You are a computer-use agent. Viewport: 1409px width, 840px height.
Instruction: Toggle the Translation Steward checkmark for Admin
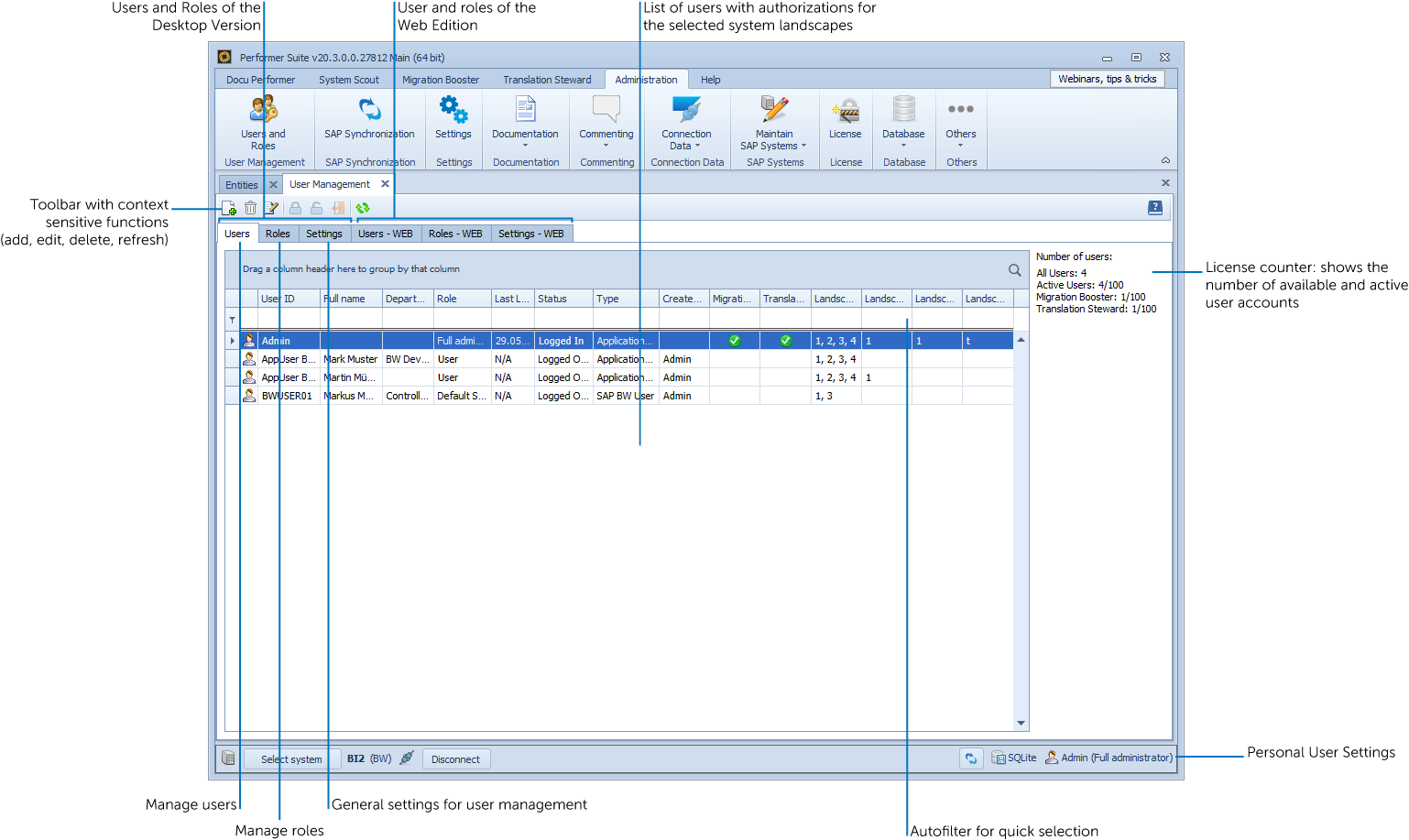pyautogui.click(x=785, y=339)
